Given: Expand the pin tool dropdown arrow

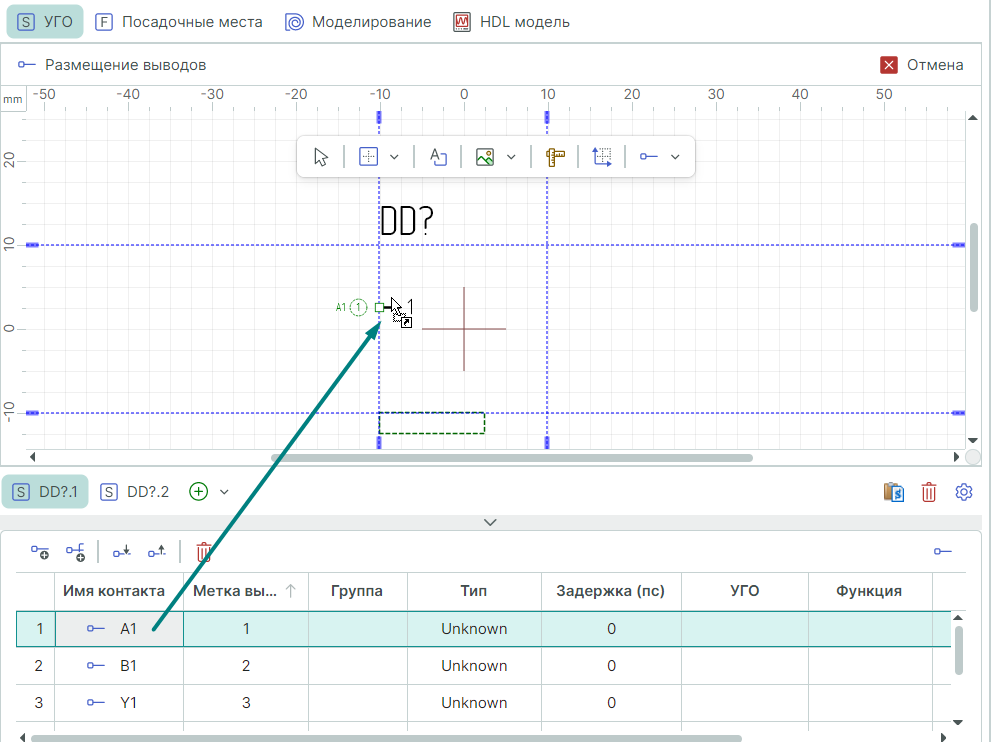Looking at the screenshot, I should (675, 157).
